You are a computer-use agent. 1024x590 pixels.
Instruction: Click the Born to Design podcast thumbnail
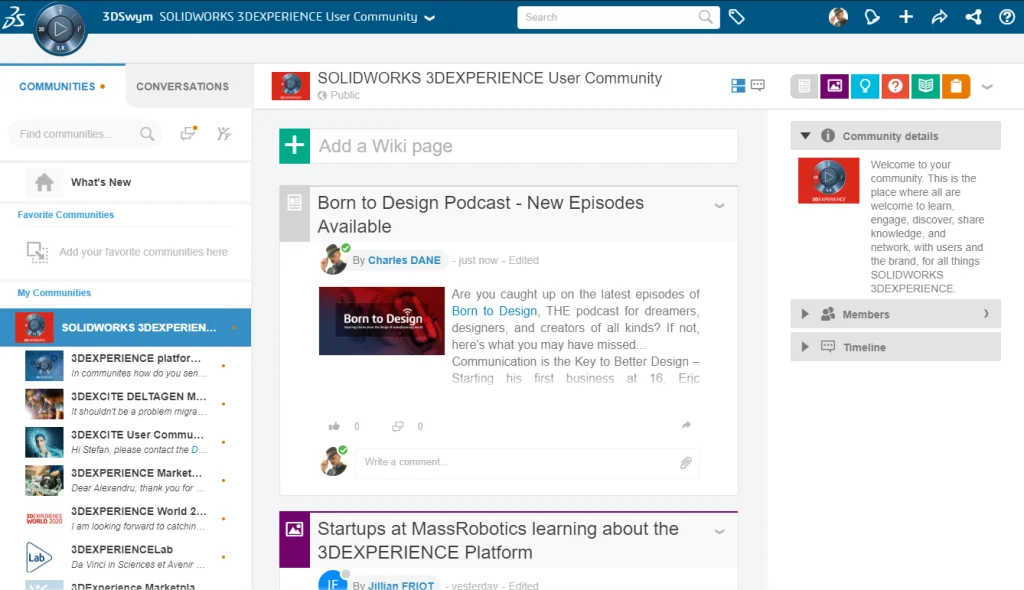coord(381,321)
